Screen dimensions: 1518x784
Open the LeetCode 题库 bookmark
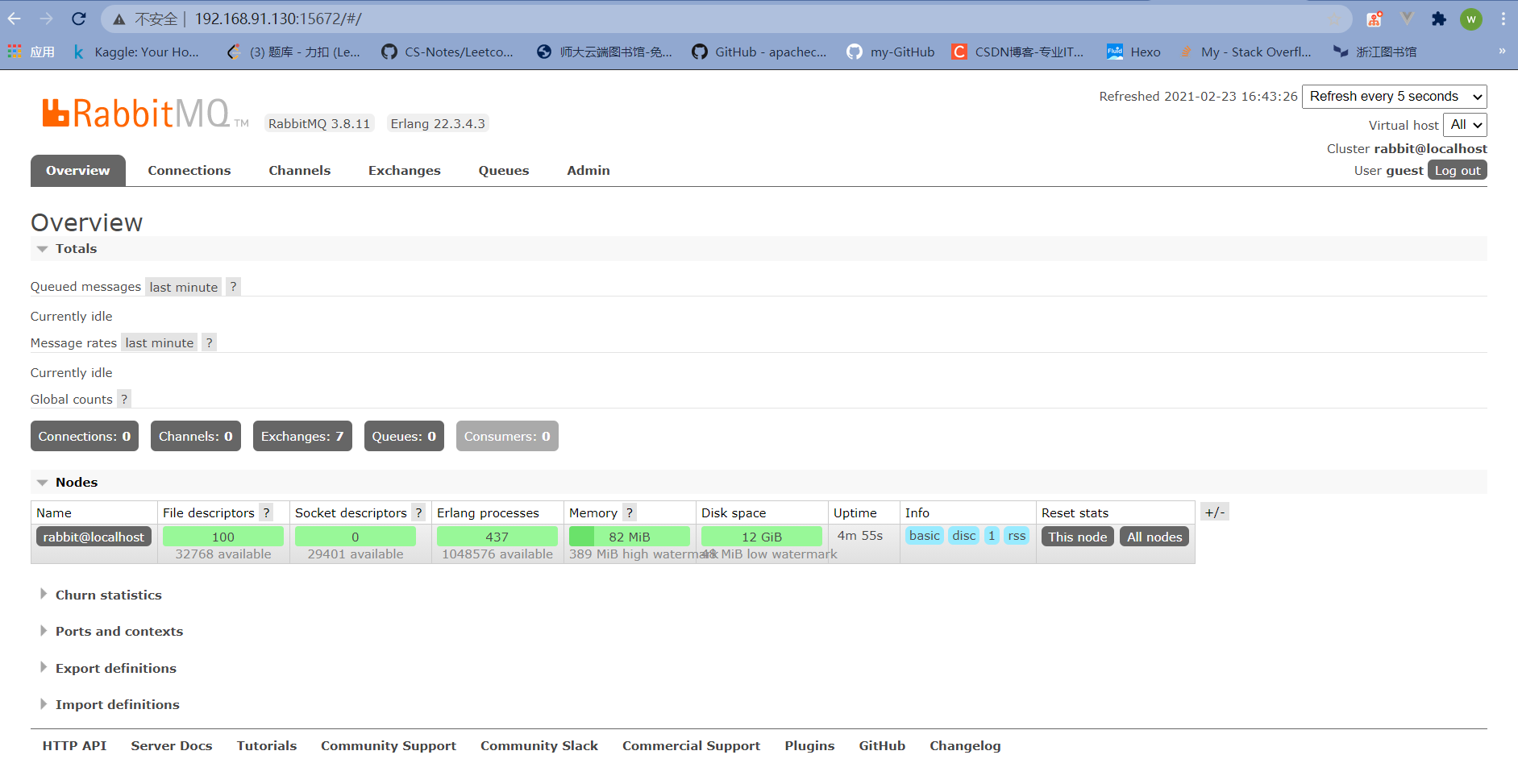(x=293, y=52)
